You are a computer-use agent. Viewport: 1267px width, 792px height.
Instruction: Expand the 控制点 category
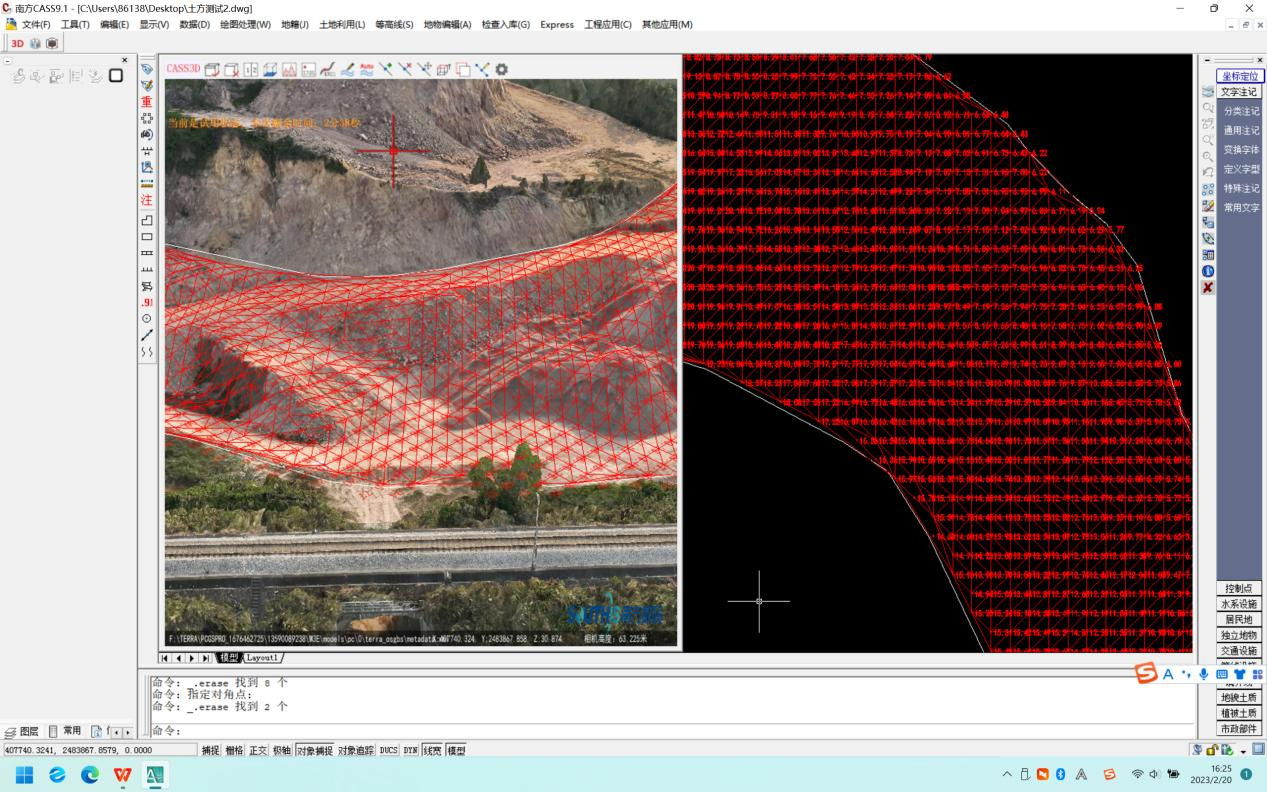1240,588
